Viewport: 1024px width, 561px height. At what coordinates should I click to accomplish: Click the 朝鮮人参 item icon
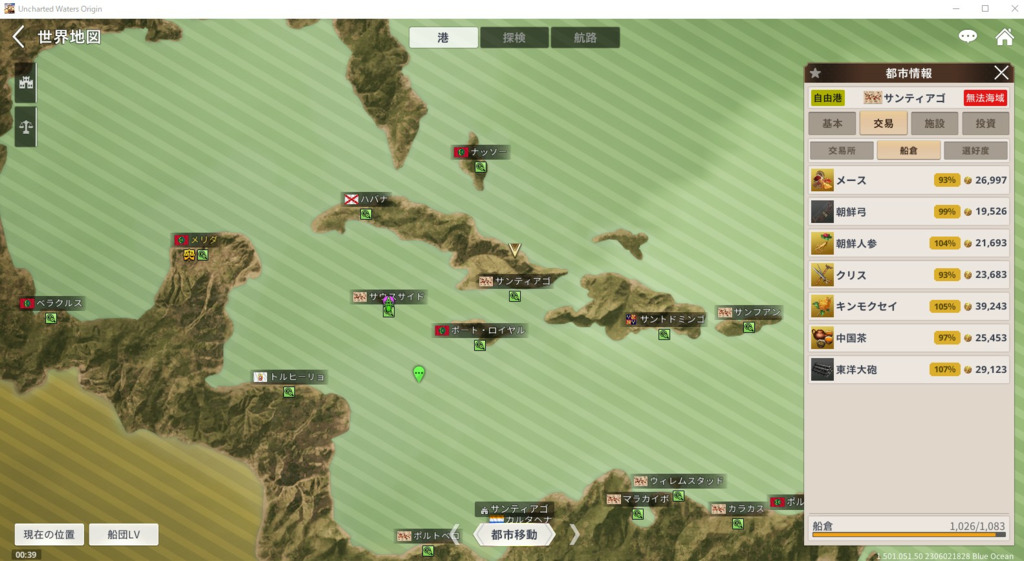tap(822, 243)
